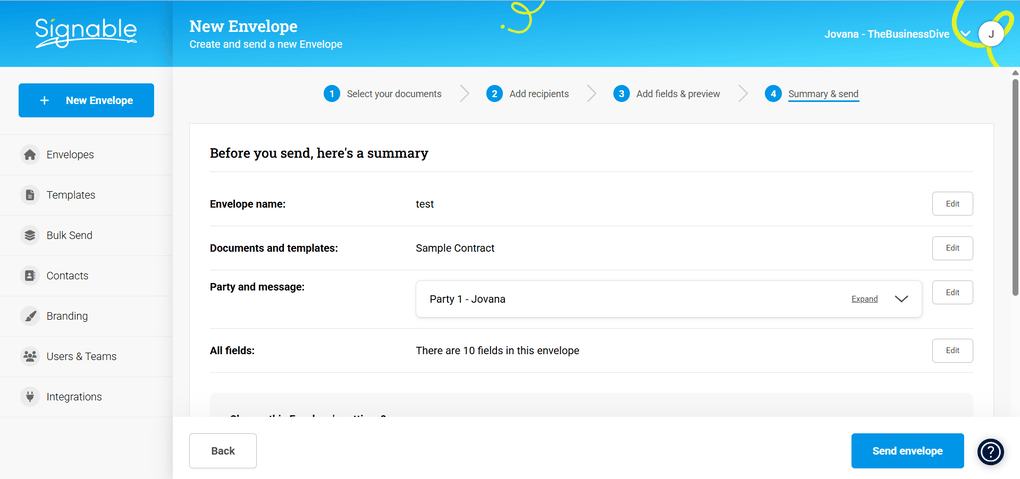Open the help question mark widget
This screenshot has height=479, width=1020.
coord(991,451)
